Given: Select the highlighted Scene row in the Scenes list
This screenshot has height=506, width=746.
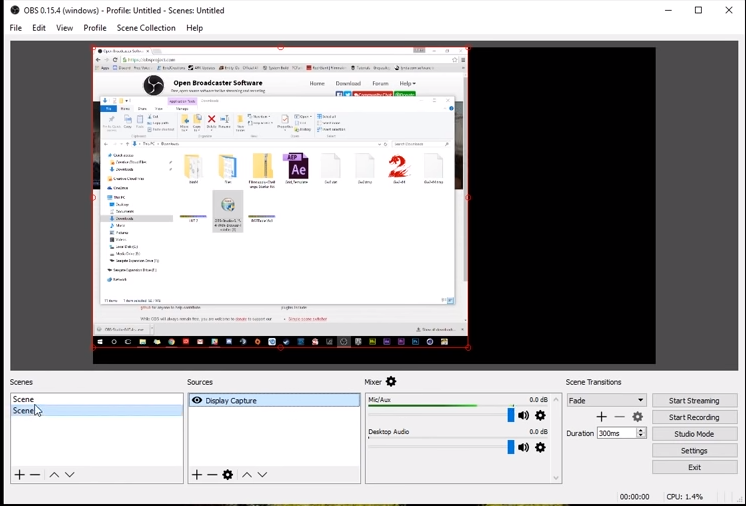Looking at the screenshot, I should (x=97, y=410).
